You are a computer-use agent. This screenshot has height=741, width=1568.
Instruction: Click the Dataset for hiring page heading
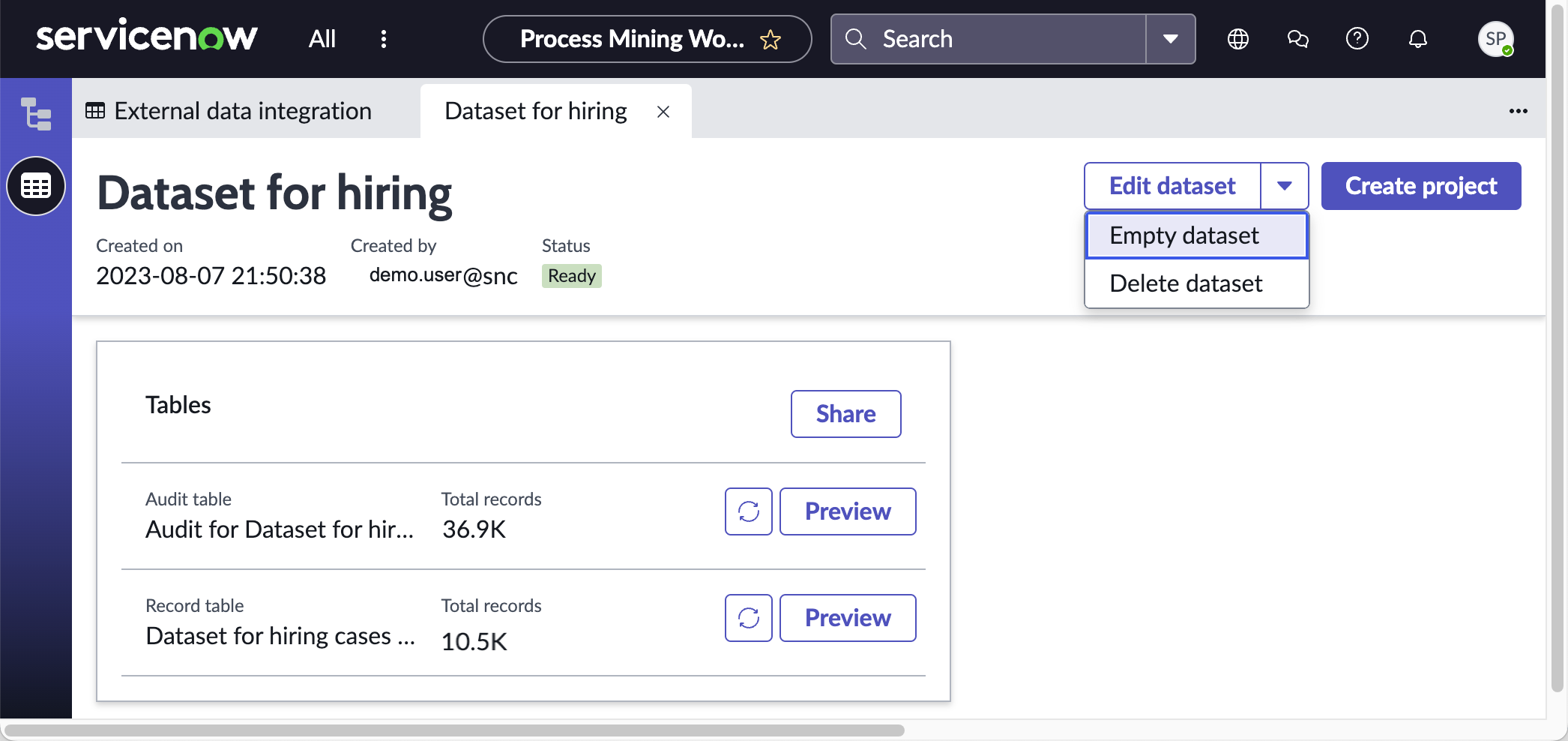coord(274,193)
